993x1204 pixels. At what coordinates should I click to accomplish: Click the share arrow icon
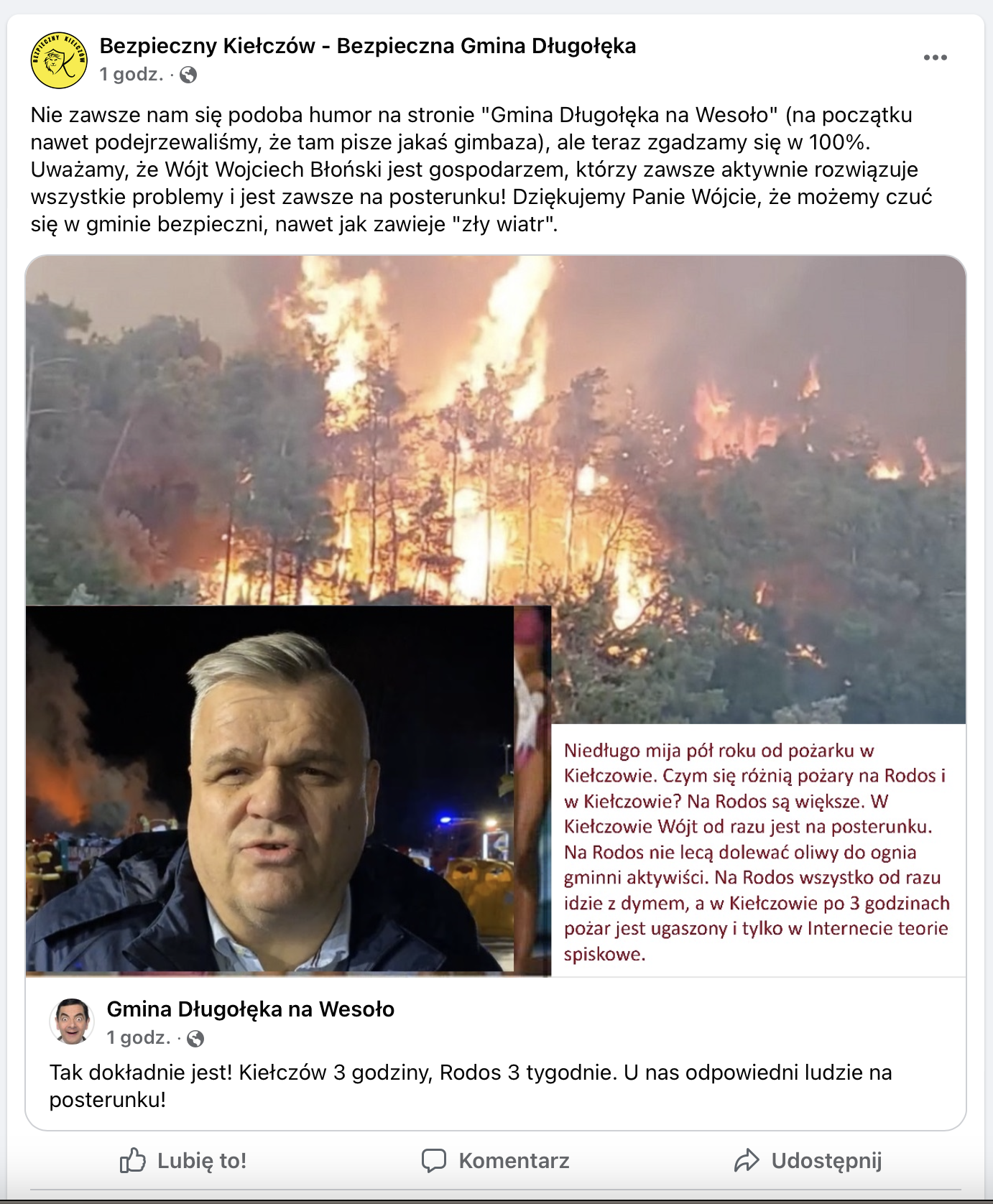[747, 1160]
